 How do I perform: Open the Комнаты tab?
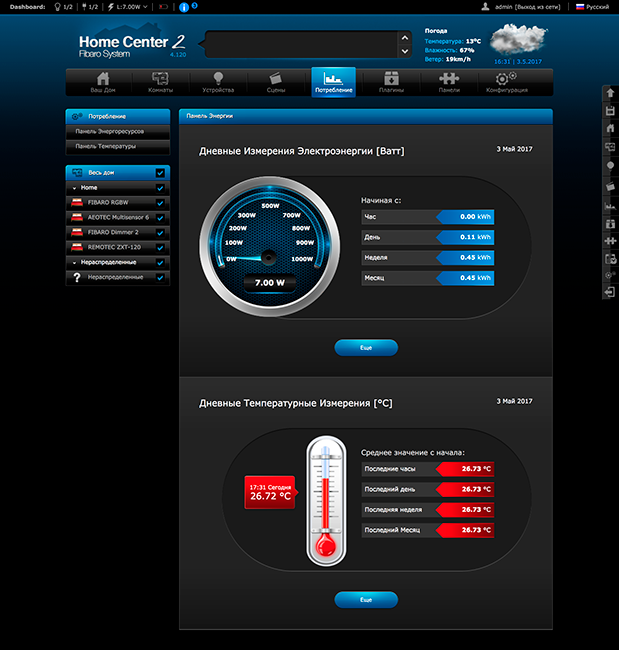click(160, 82)
